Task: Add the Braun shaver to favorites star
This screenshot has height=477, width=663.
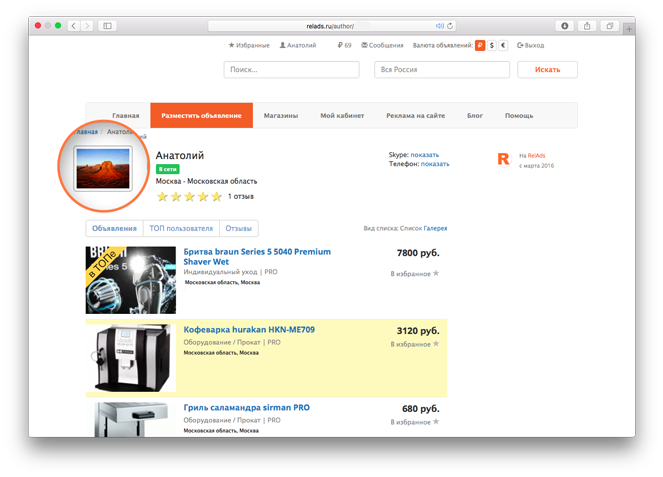Action: click(x=436, y=274)
